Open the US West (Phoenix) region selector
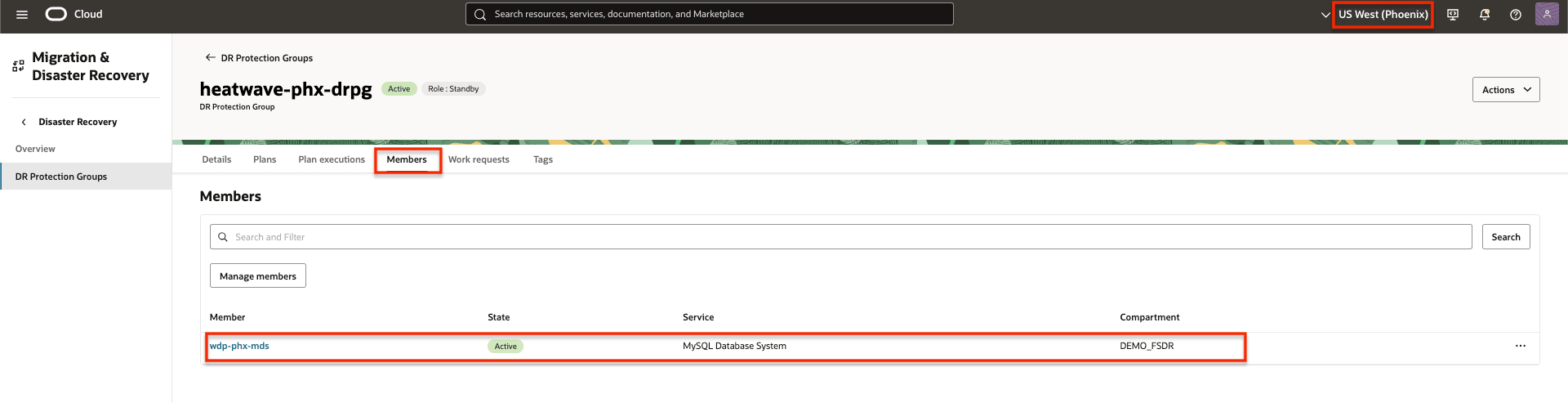 (x=1383, y=15)
